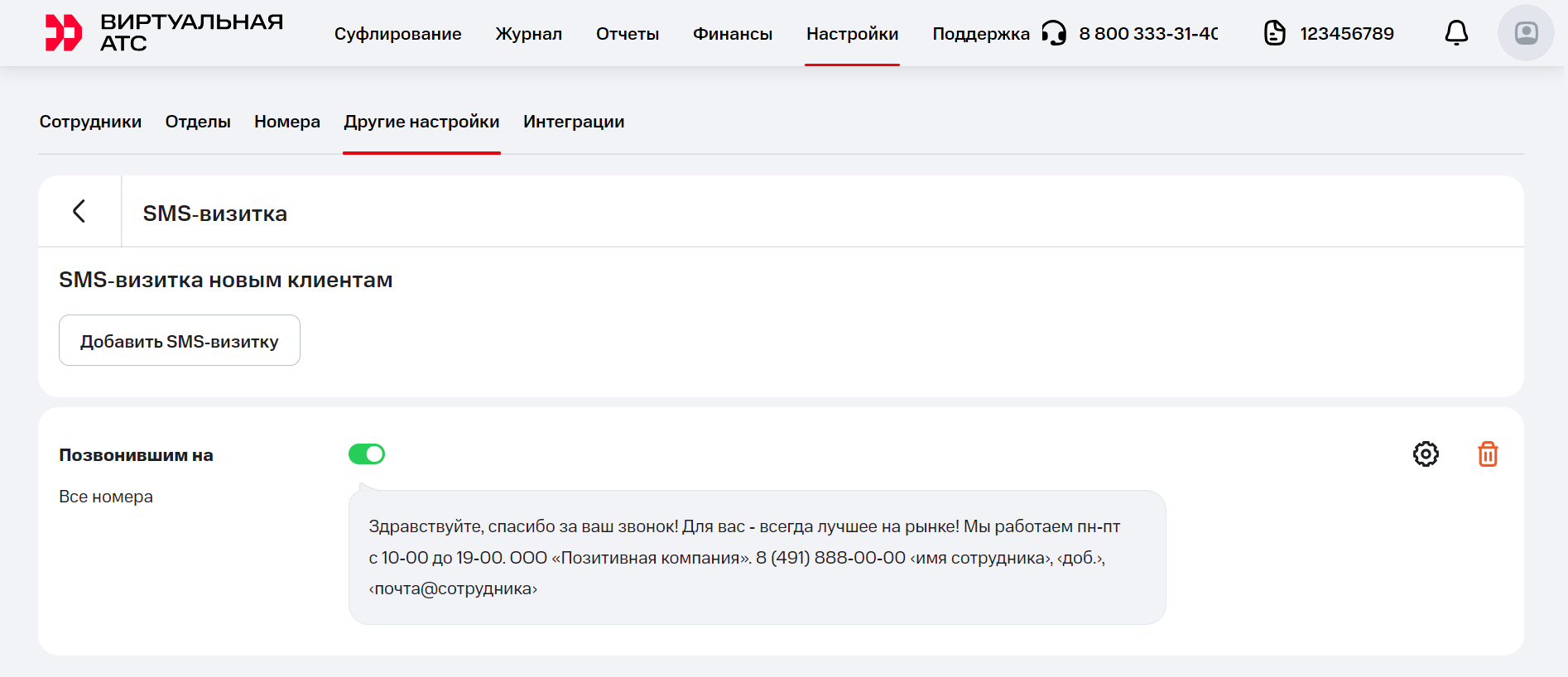Image resolution: width=1568 pixels, height=677 pixels.
Task: Switch to the Отделы tab
Action: 198,122
